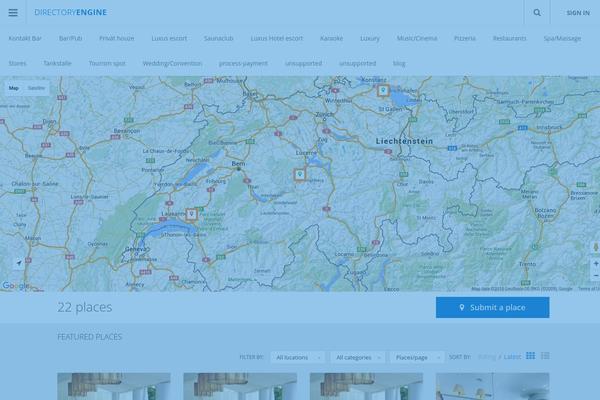Open the Kontakt Bar category

pos(25,38)
